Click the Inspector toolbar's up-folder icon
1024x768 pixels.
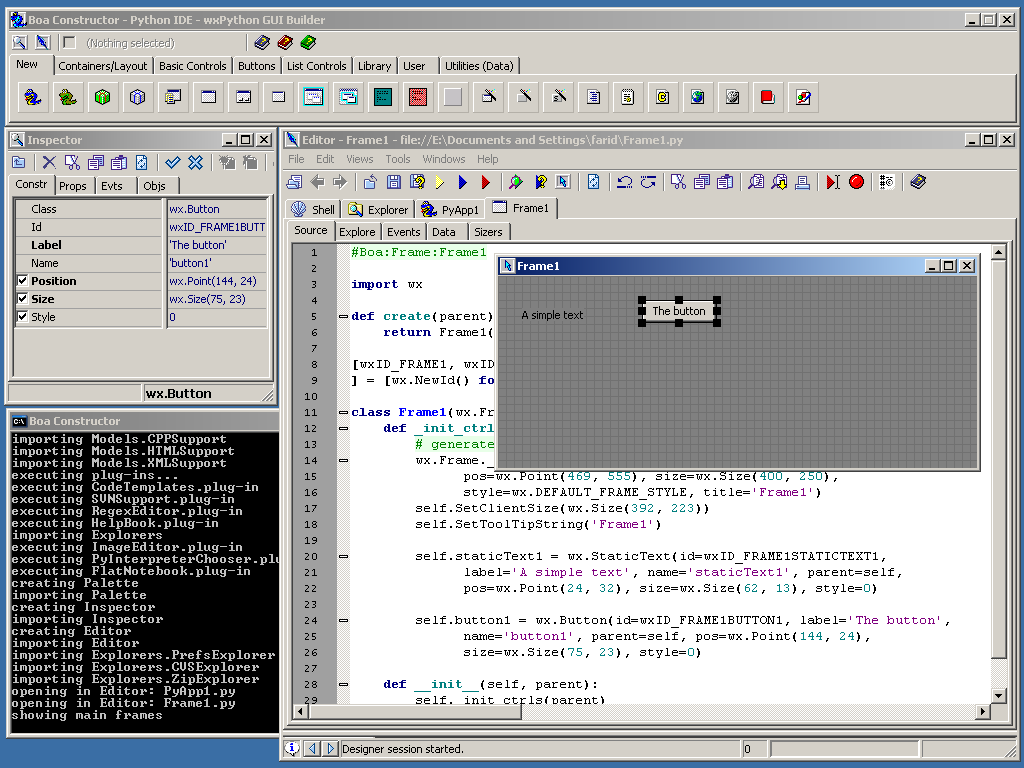[x=19, y=163]
